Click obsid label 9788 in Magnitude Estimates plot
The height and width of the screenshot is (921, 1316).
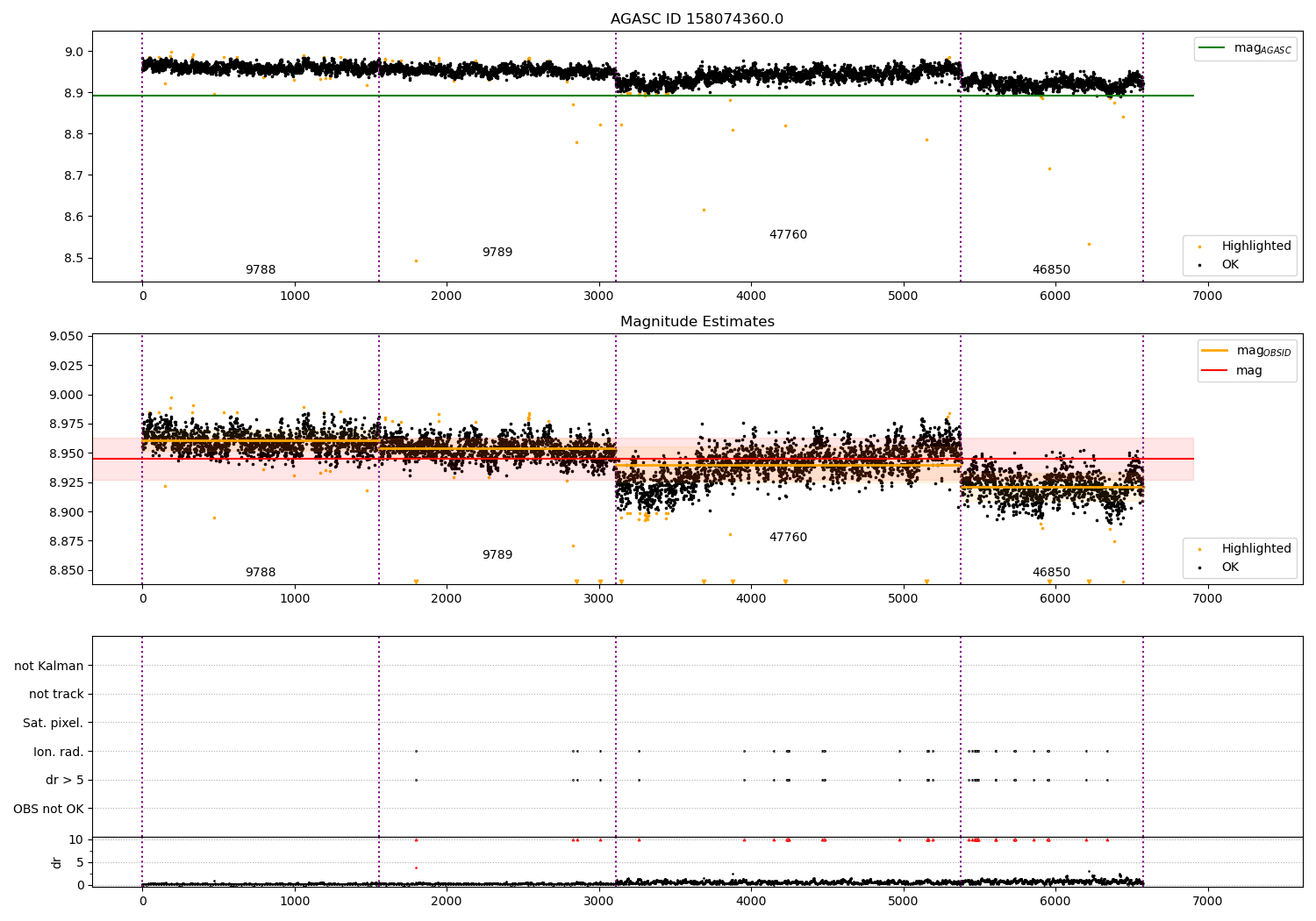(261, 573)
